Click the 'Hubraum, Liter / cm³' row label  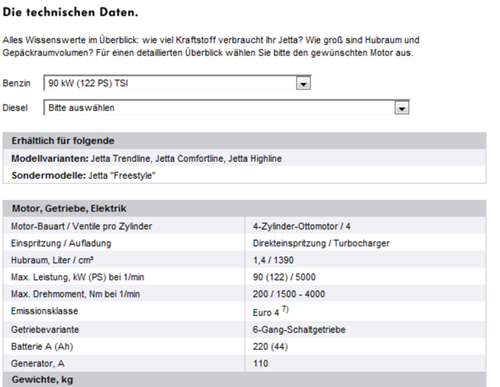(x=52, y=260)
